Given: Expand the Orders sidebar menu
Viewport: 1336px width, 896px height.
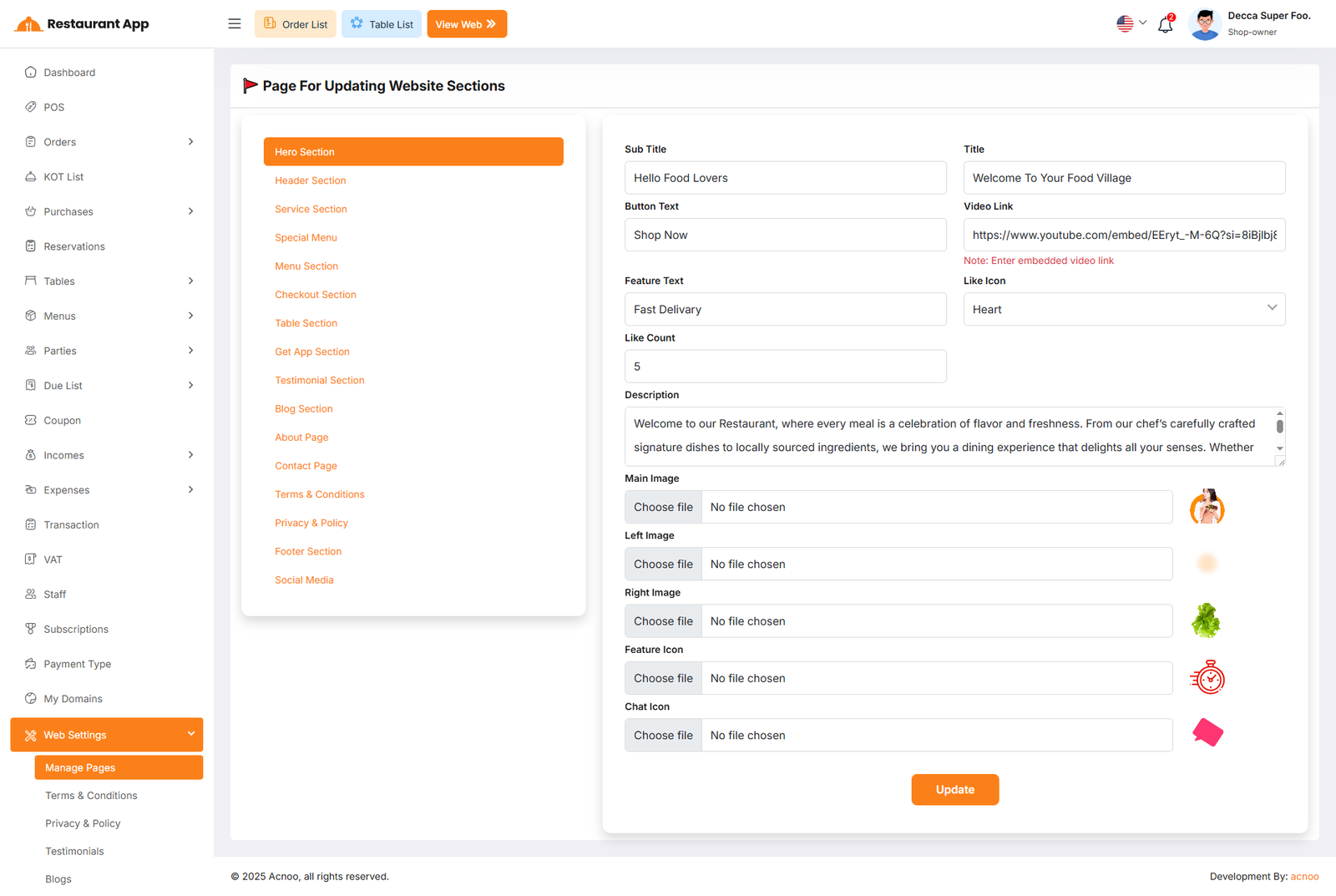Looking at the screenshot, I should pyautogui.click(x=190, y=142).
